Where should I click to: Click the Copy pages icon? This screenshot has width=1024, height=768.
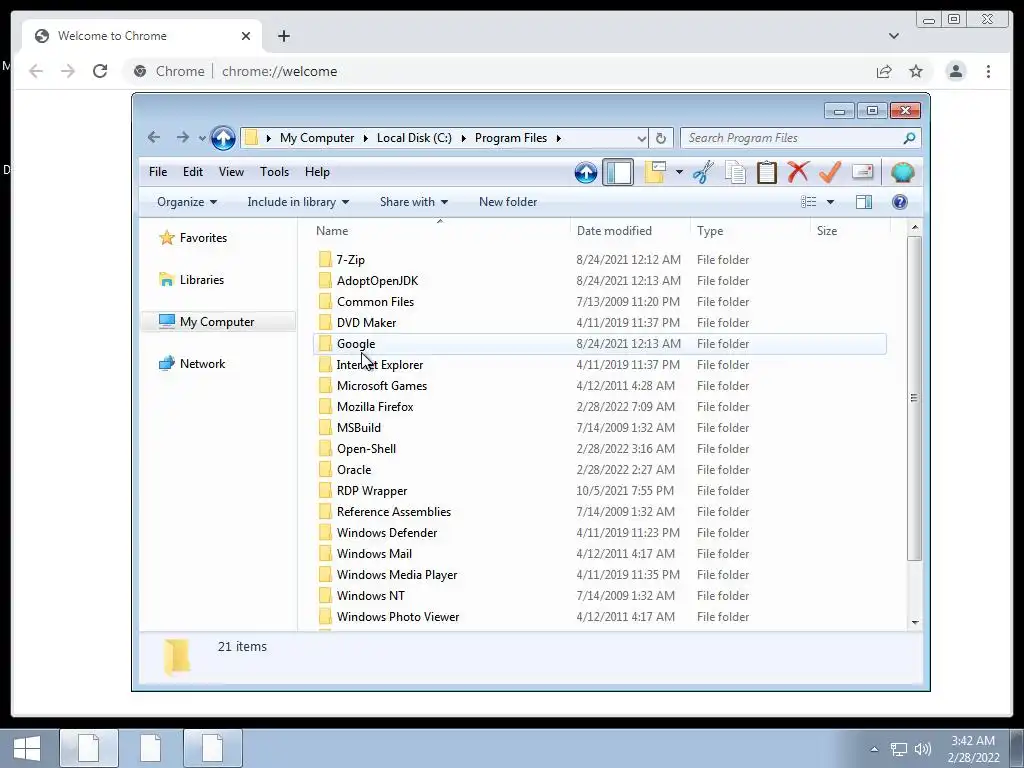pos(735,172)
